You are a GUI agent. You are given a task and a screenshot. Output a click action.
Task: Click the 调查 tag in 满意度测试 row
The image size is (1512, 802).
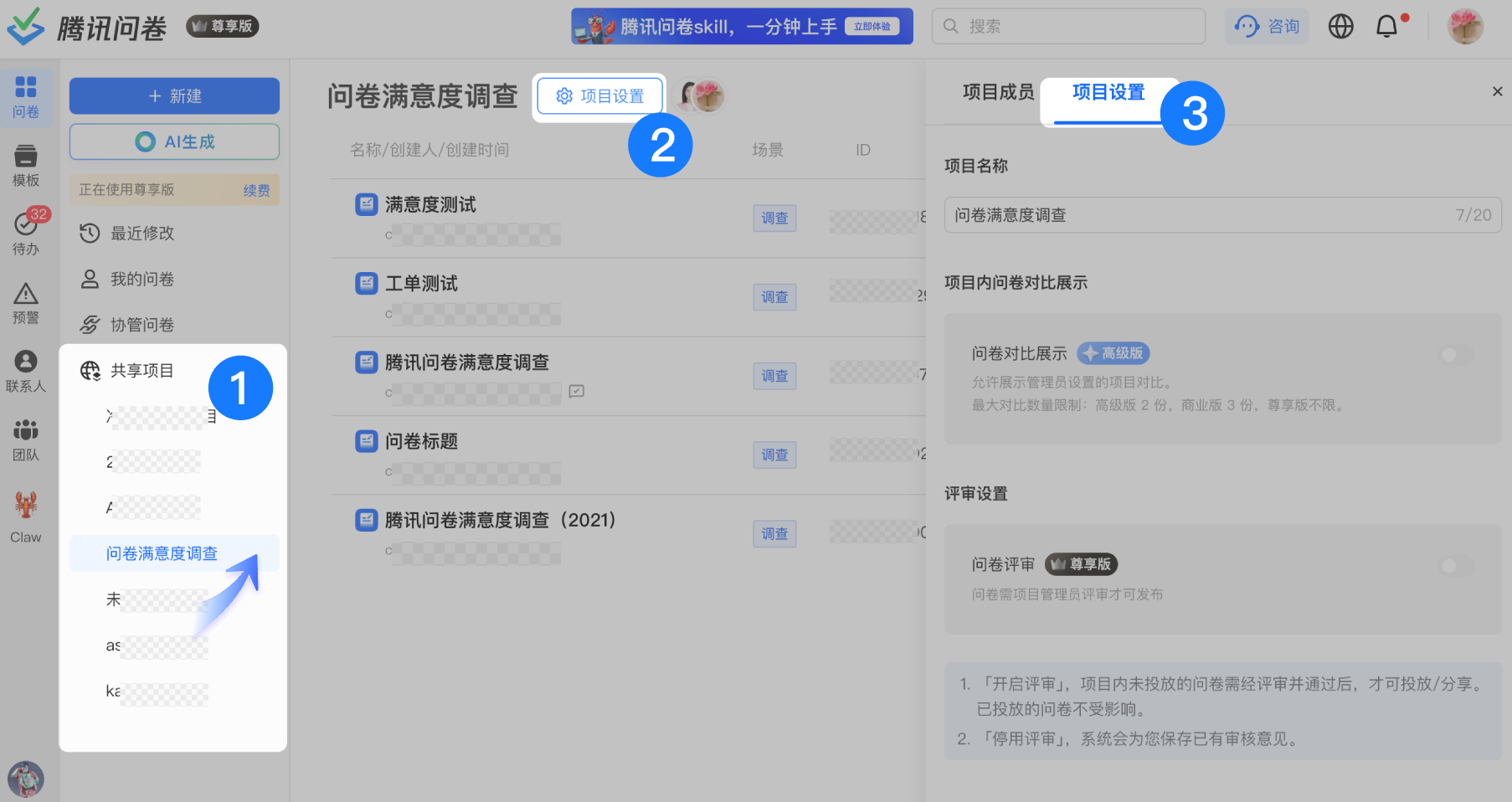pos(774,218)
